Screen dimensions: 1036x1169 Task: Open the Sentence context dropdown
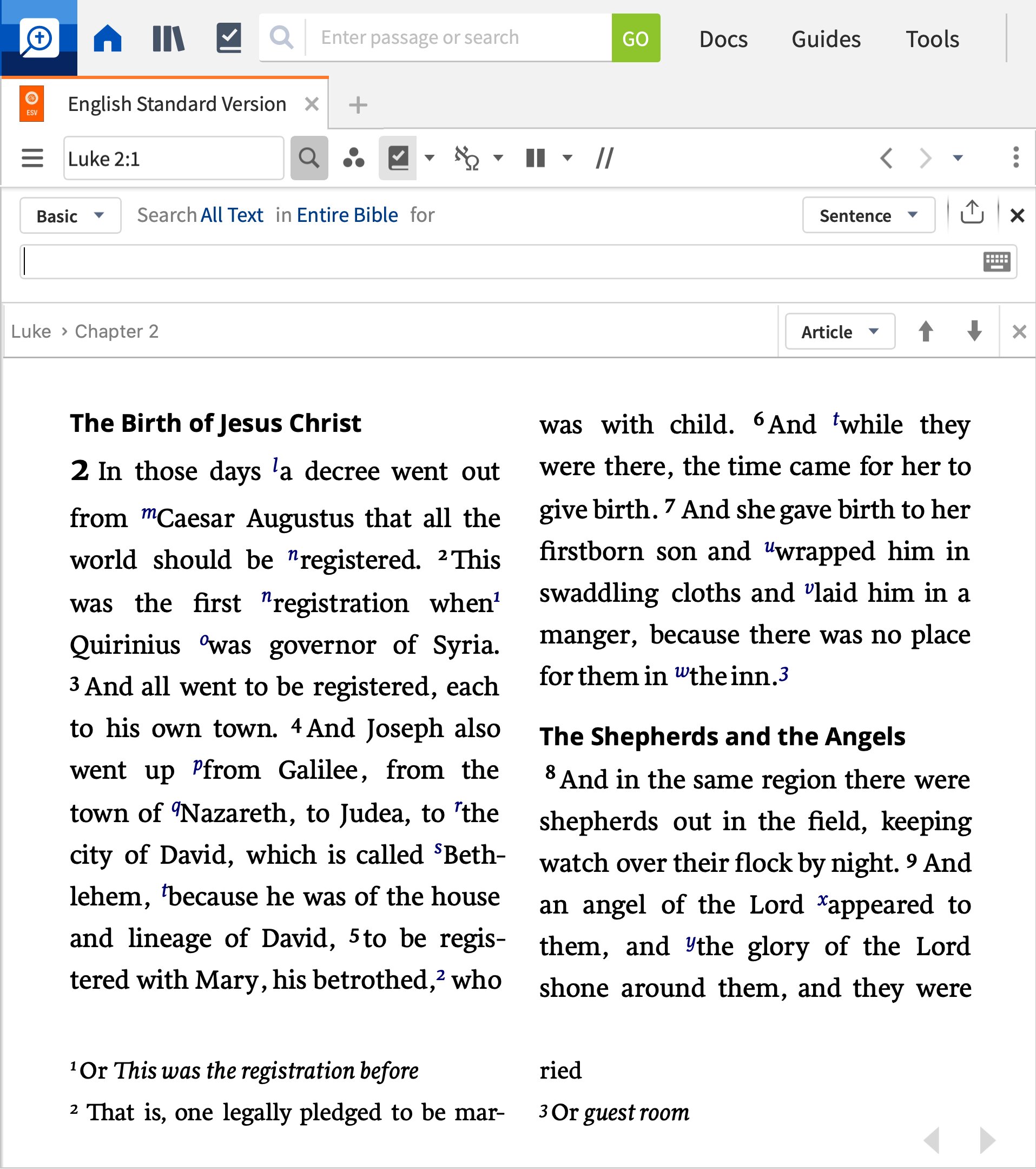pos(868,215)
